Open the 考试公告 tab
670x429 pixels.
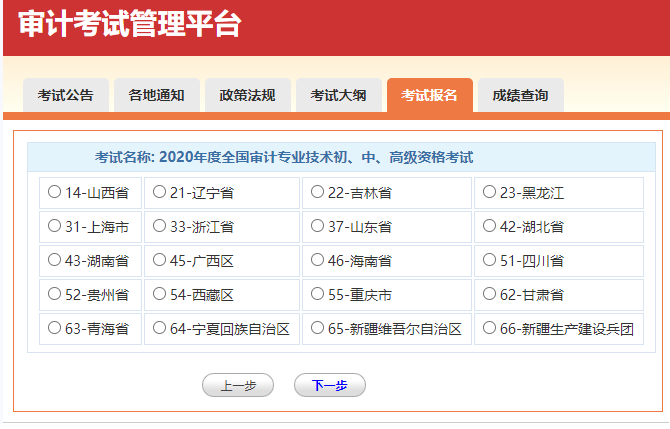pos(66,95)
